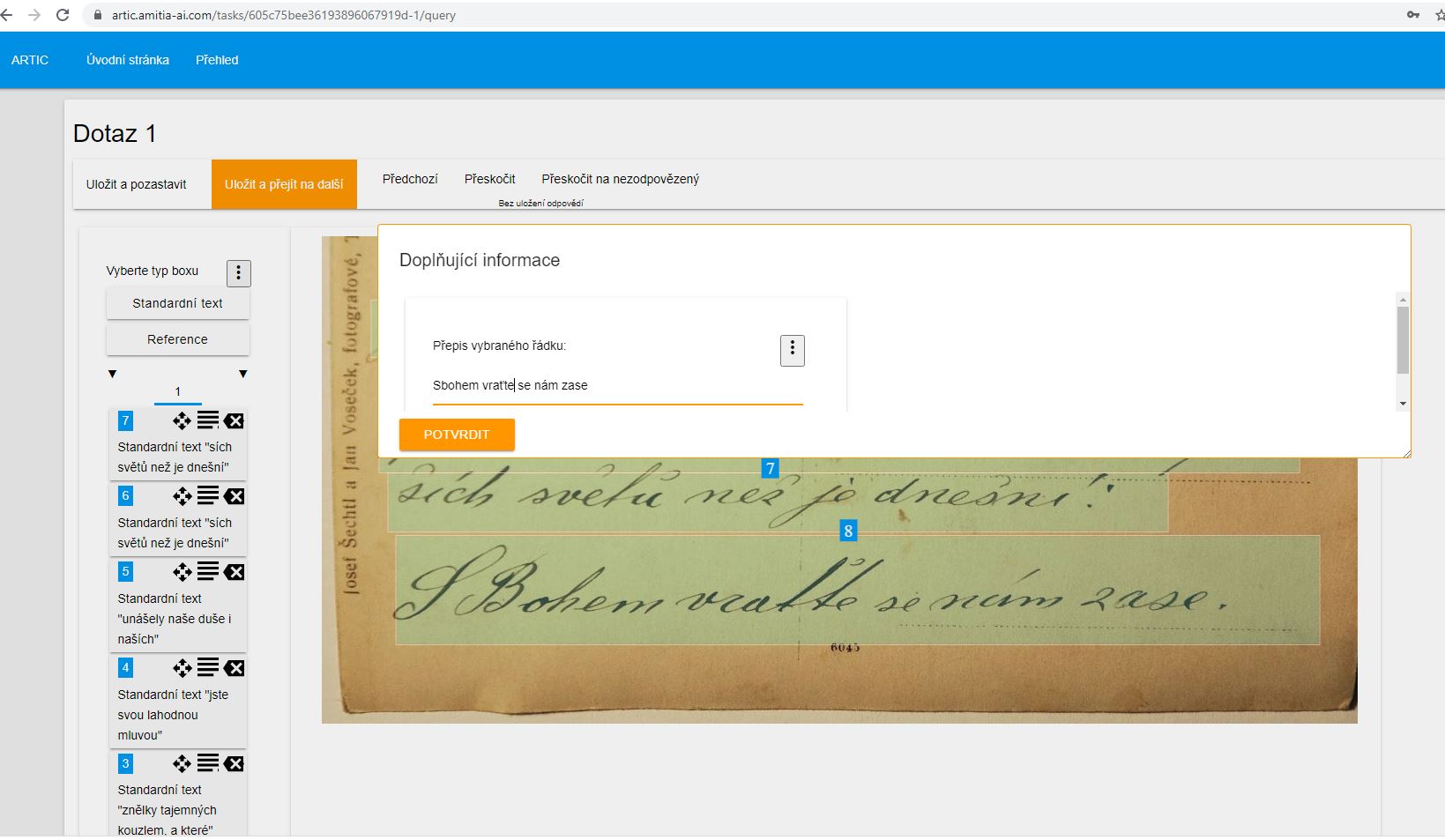
Task: Click Přeskočit button
Action: coord(490,179)
